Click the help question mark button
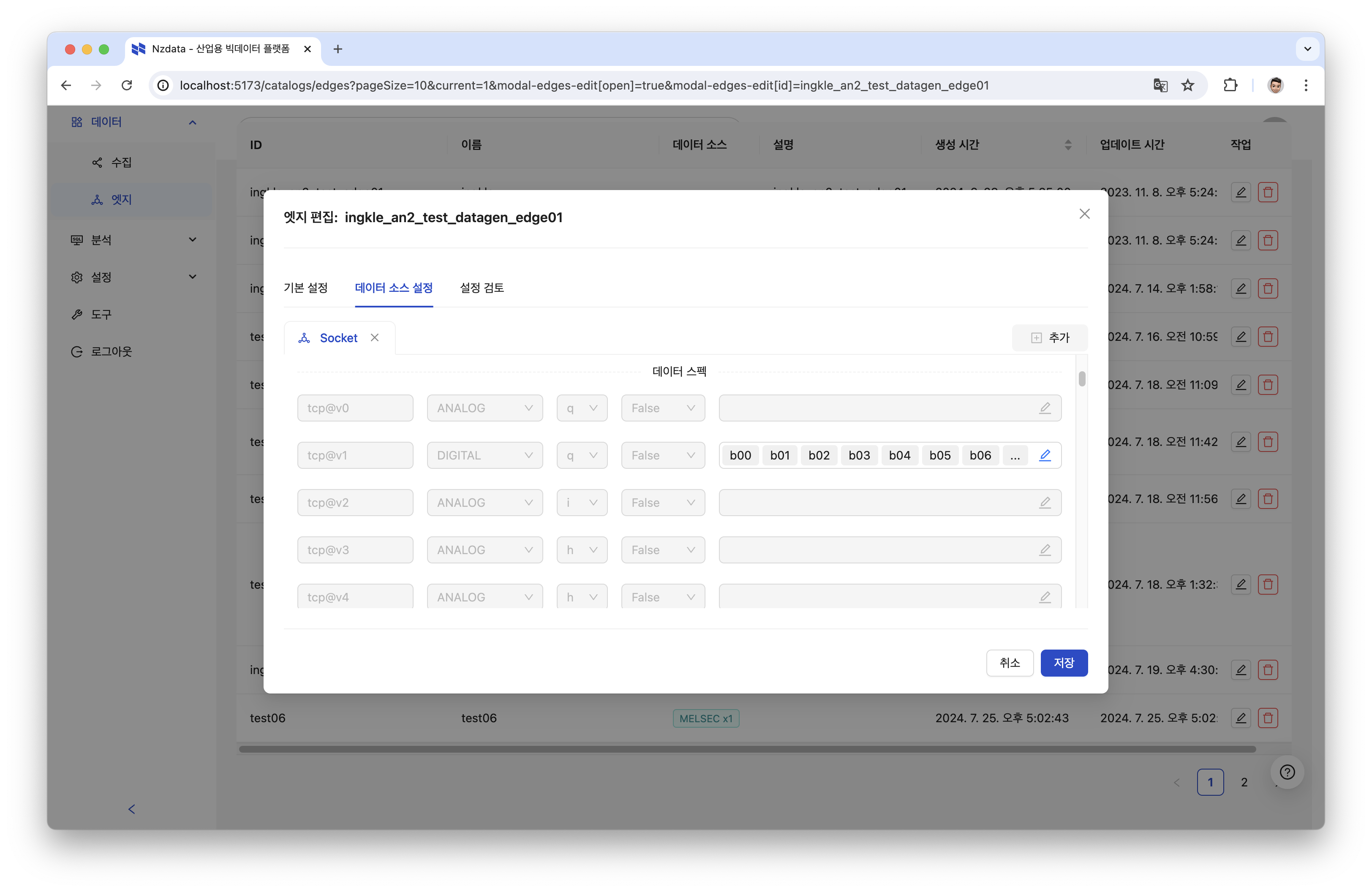The width and height of the screenshot is (1372, 892). click(1287, 772)
